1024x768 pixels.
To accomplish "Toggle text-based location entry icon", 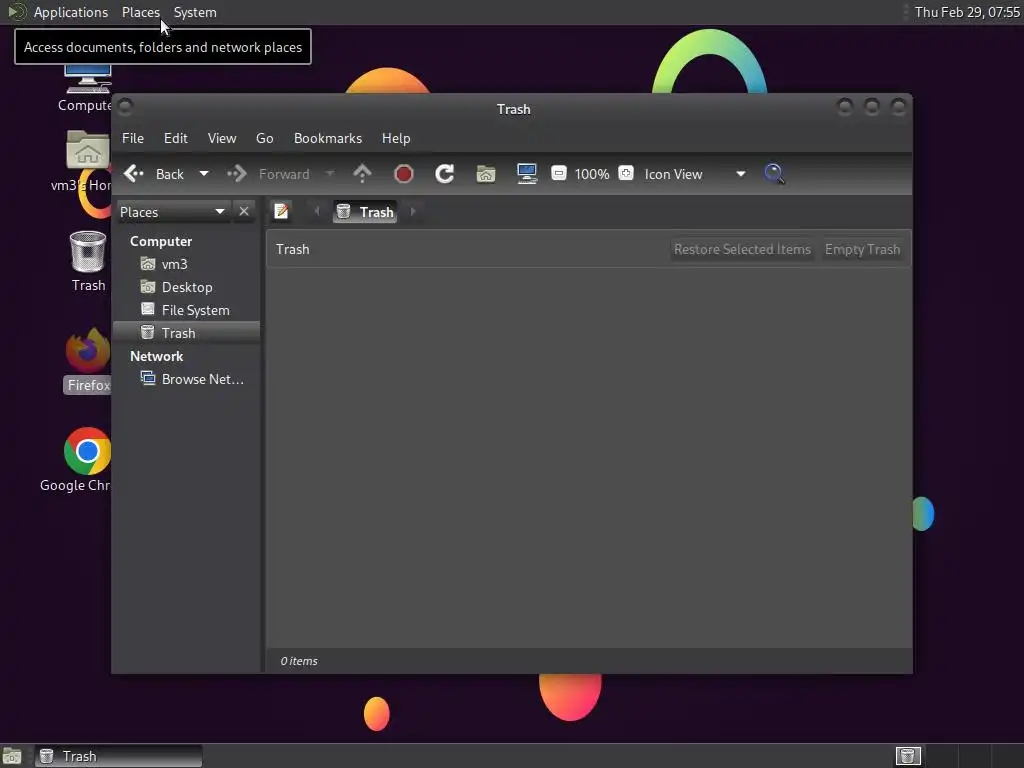I will 281,212.
